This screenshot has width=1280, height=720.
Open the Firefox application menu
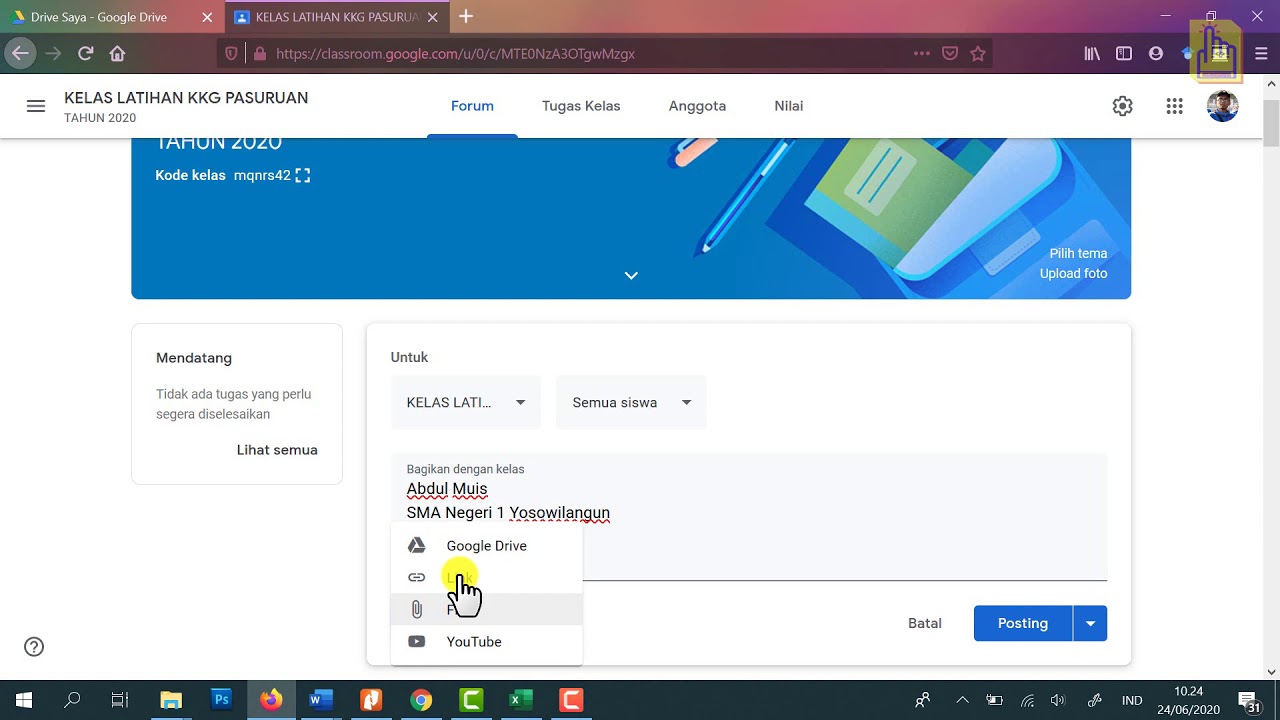tap(1259, 54)
